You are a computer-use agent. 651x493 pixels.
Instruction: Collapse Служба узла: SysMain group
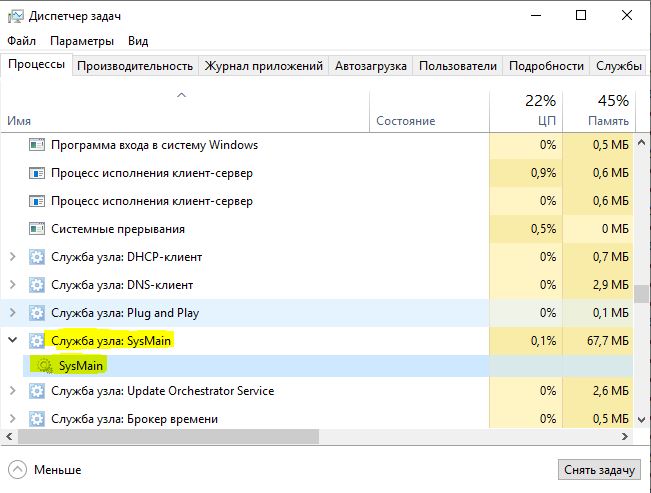coord(12,340)
